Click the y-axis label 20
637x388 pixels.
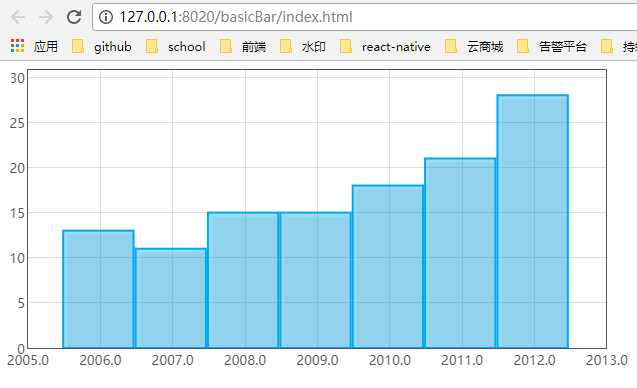point(17,168)
